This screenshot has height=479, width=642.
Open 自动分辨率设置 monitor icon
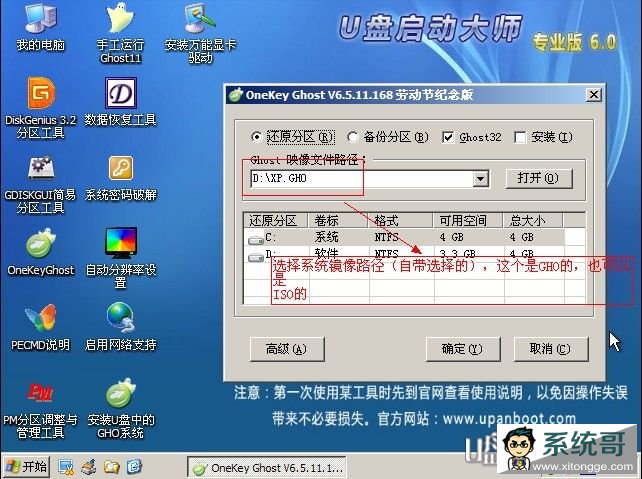point(121,242)
